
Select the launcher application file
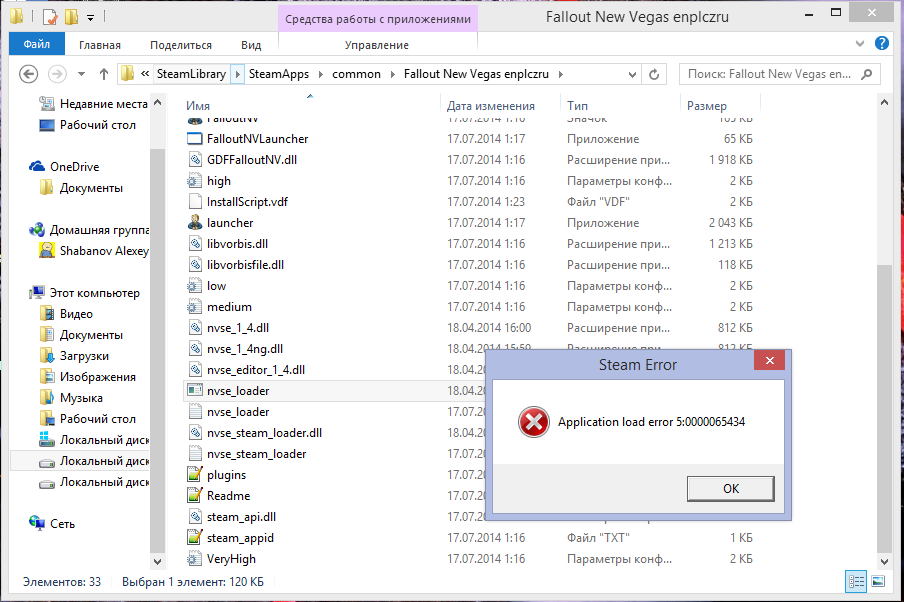[230, 223]
